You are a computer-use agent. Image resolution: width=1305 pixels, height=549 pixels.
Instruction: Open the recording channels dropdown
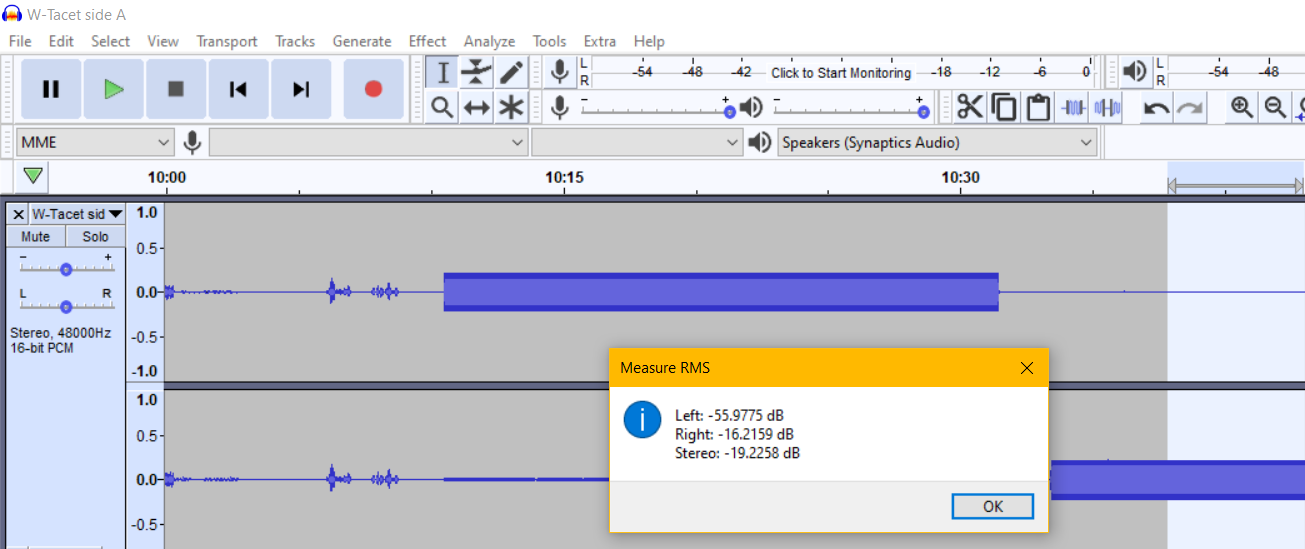(x=638, y=143)
